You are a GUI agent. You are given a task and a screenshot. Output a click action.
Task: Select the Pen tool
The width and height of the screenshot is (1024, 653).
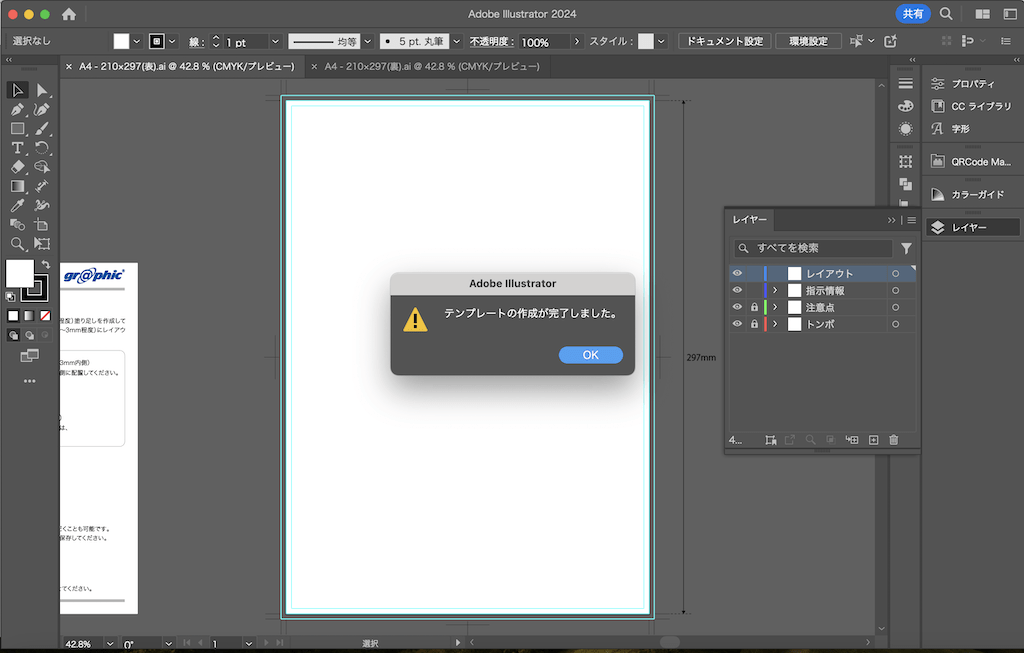click(17, 109)
